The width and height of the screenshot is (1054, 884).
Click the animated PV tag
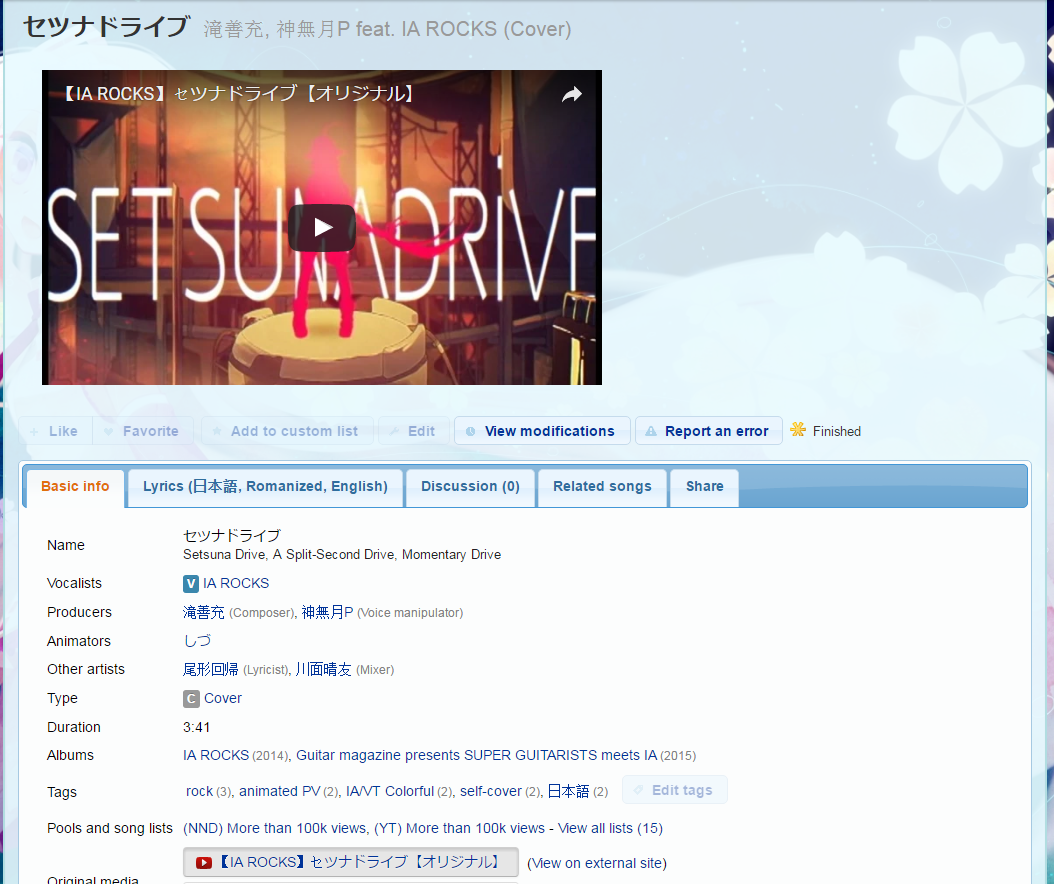280,791
